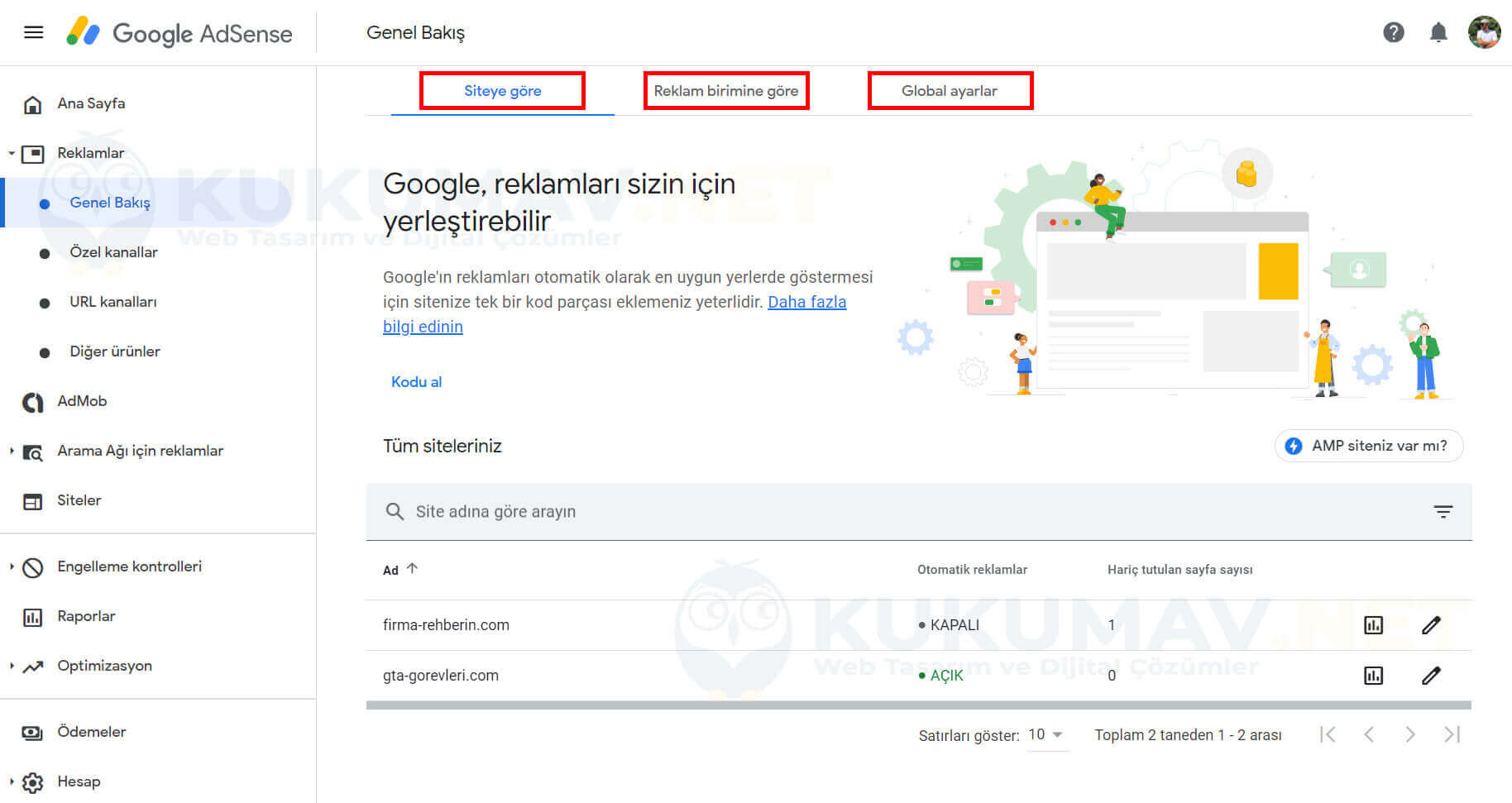Image resolution: width=1512 pixels, height=803 pixels.
Task: Open the filter icon in the search bar
Action: pyautogui.click(x=1443, y=512)
